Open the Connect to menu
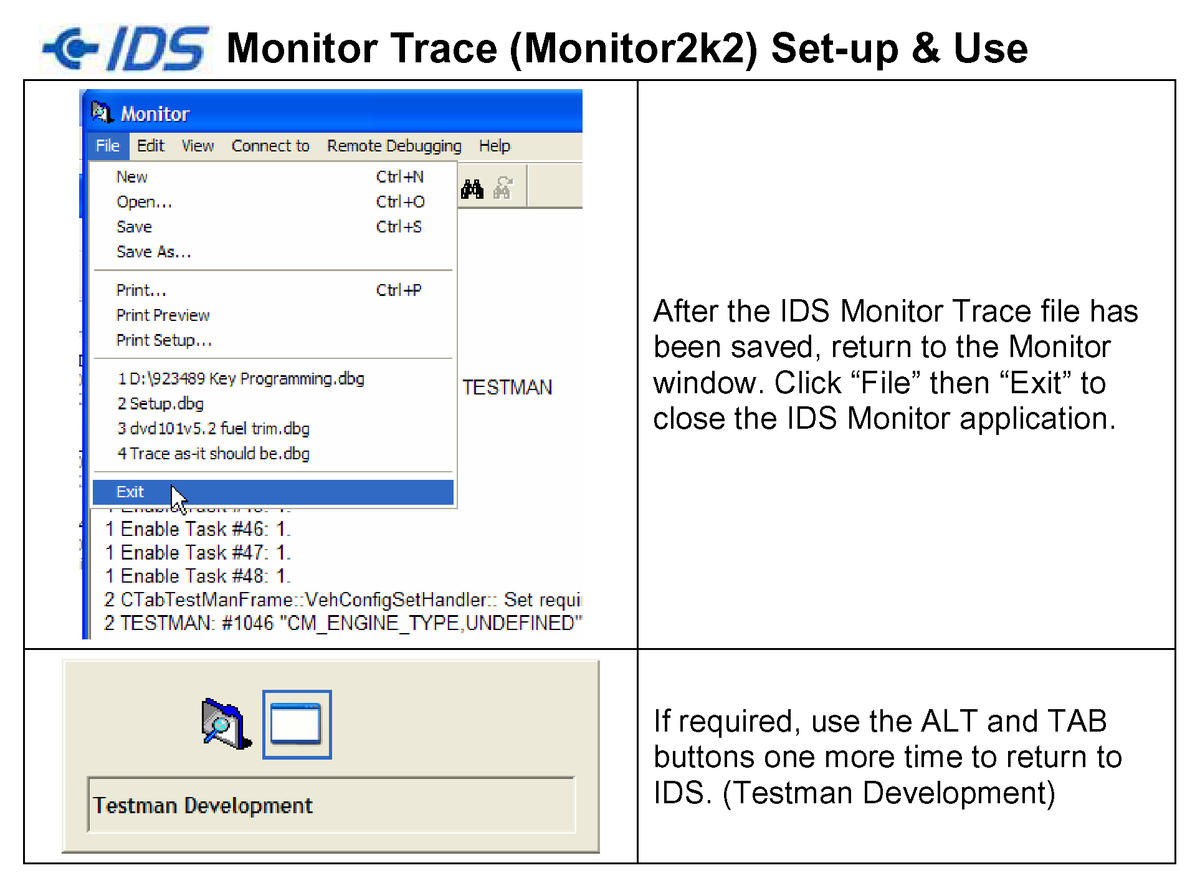Viewport: 1200px width, 888px height. (271, 146)
